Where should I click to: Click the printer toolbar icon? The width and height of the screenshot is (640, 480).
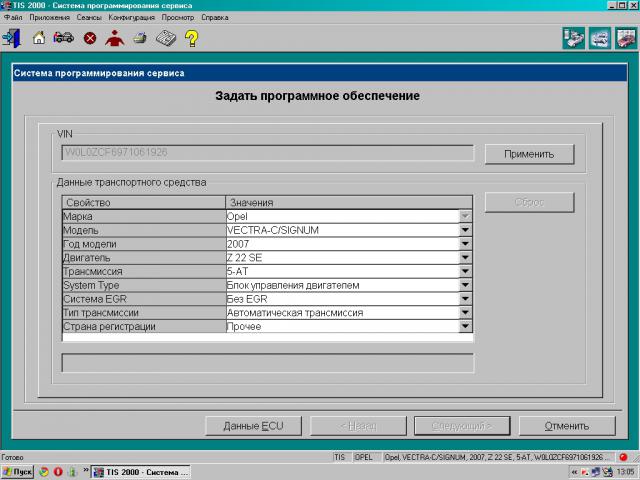(140, 38)
